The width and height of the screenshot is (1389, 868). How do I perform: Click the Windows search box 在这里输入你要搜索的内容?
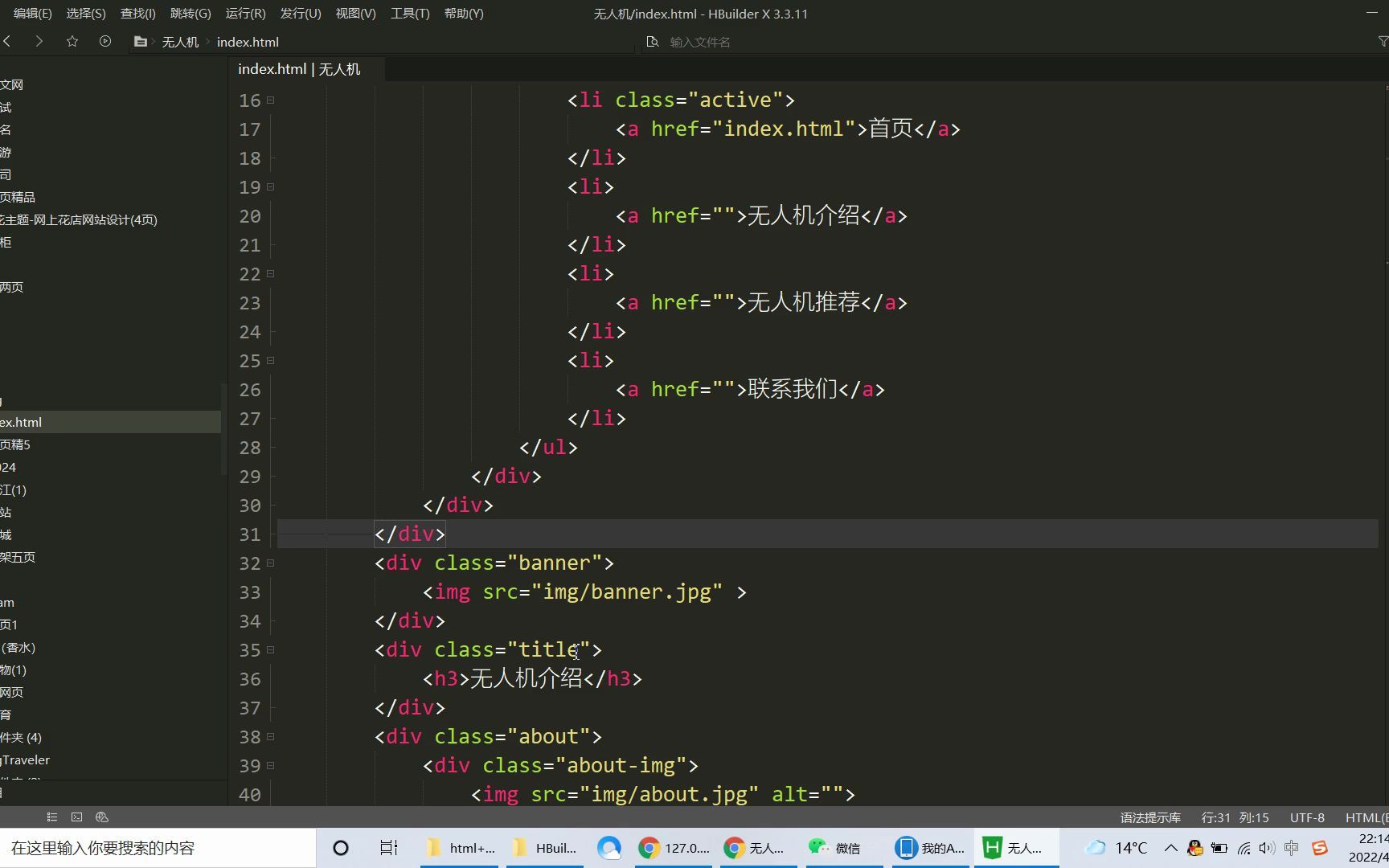coord(158,848)
